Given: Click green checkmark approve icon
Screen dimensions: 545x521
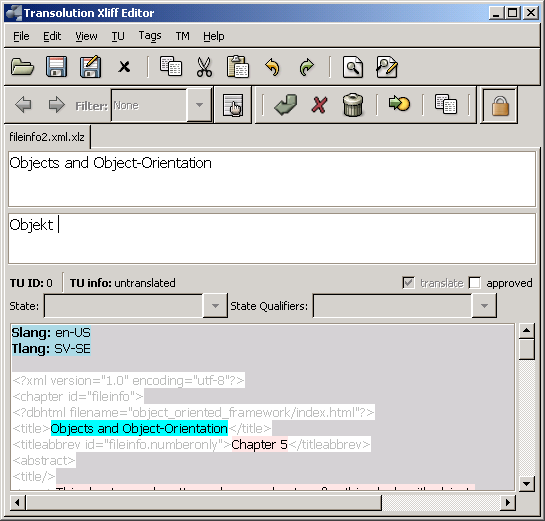Looking at the screenshot, I should point(285,105).
